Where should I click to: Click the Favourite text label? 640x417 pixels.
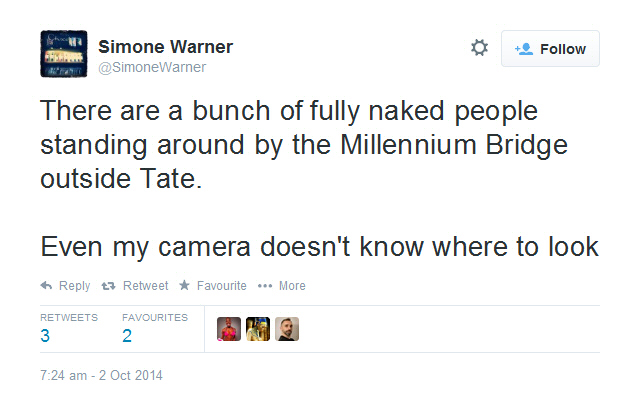pos(221,286)
